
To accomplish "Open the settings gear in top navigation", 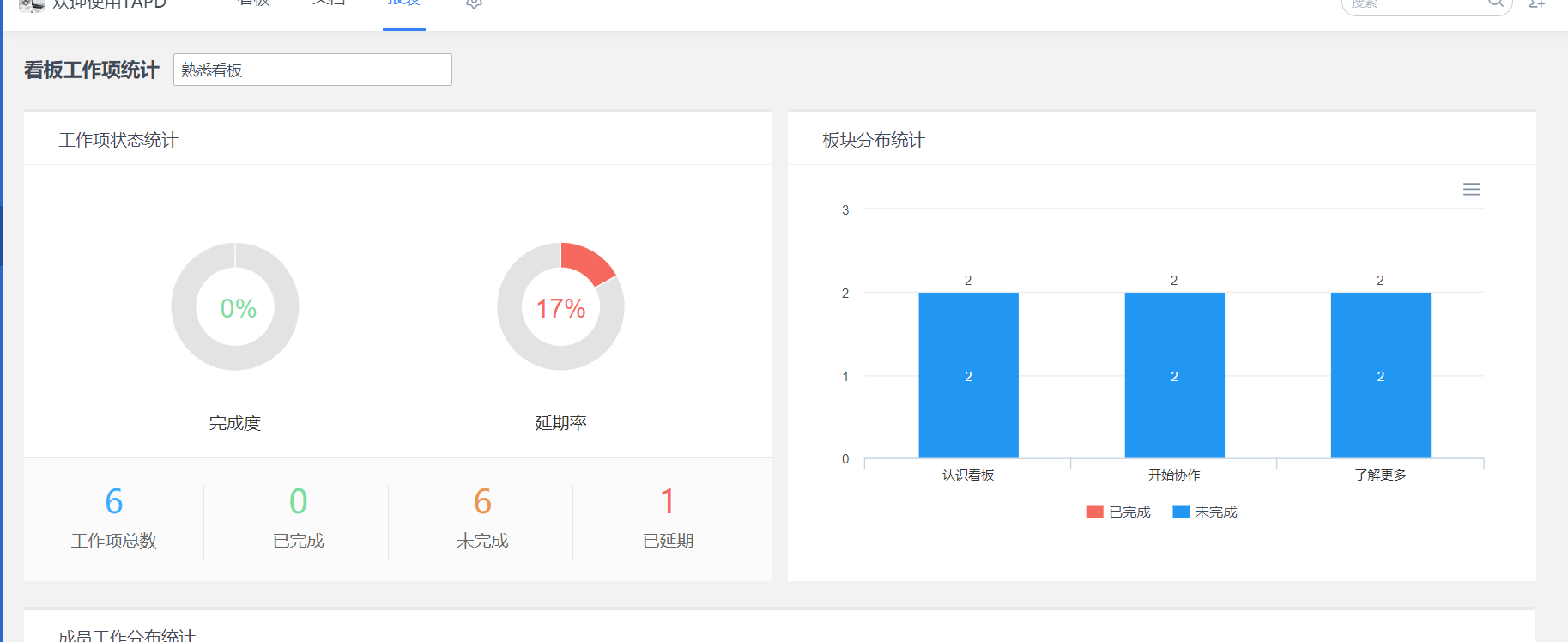I will (474, 3).
